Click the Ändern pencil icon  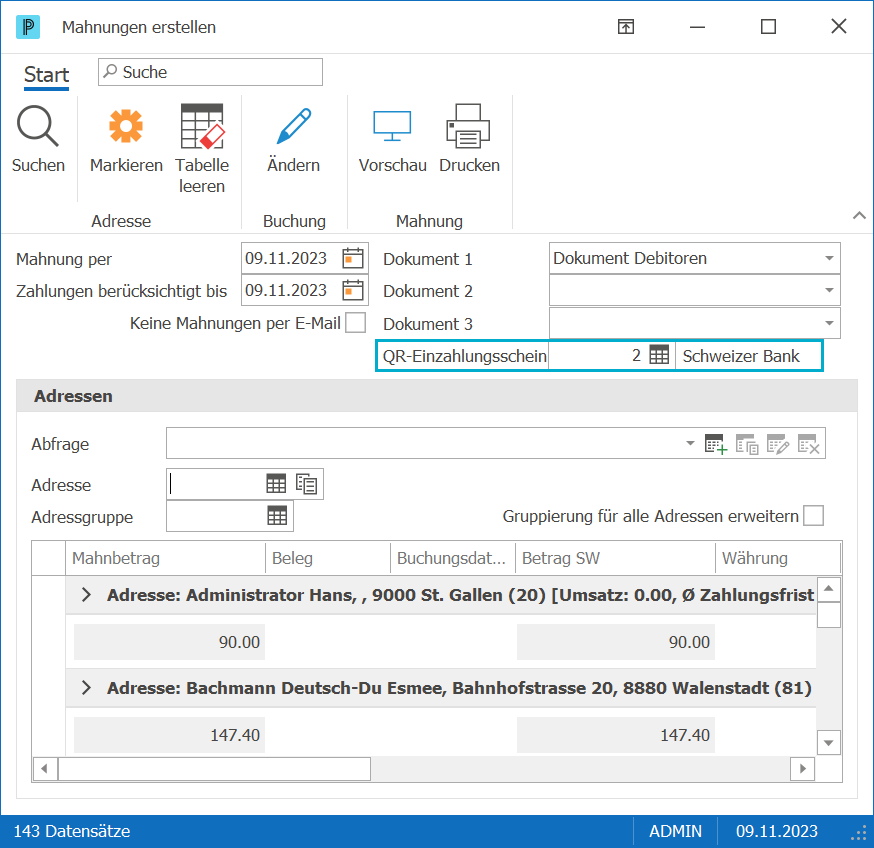click(294, 126)
